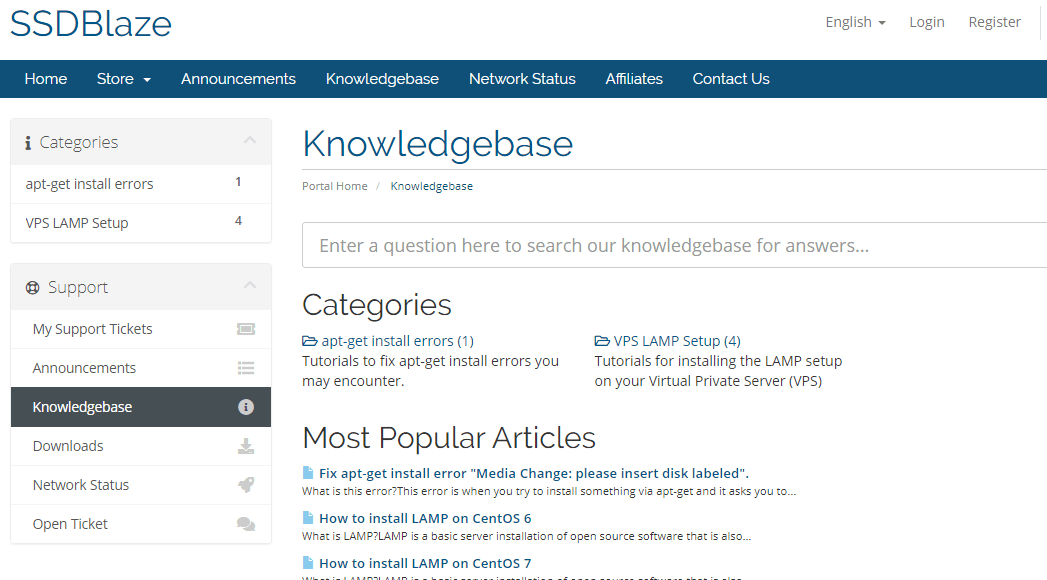Click the count 1 beside apt-get install errors
This screenshot has width=1047, height=580.
point(238,182)
